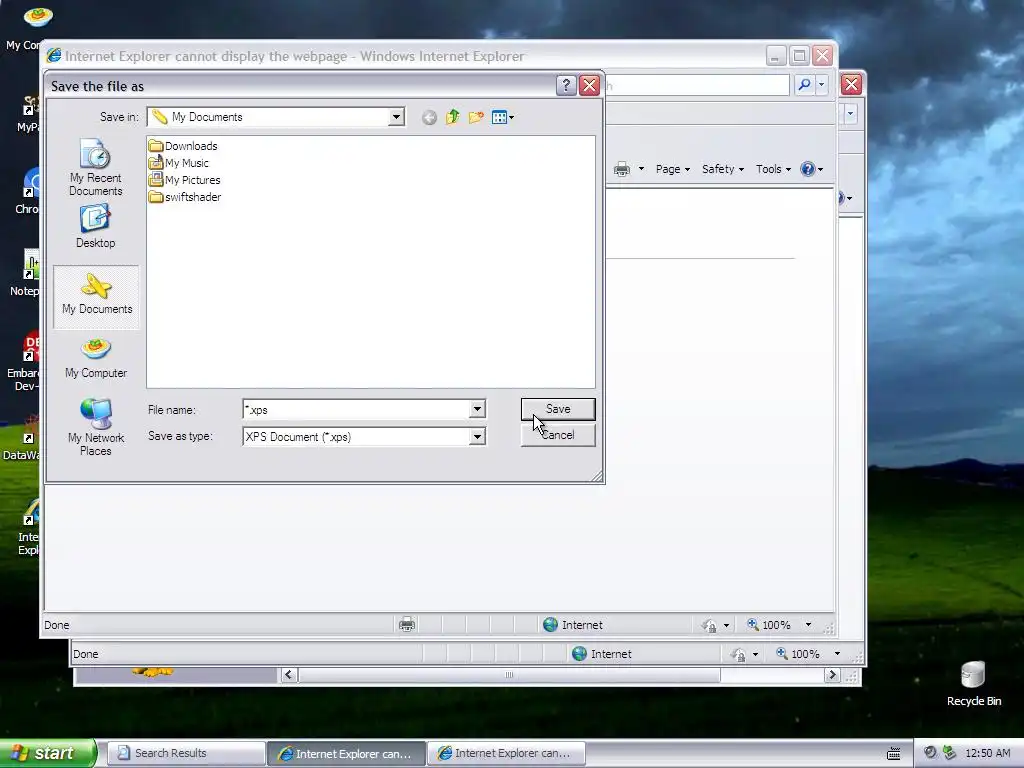This screenshot has width=1024, height=768.
Task: Click the Cancel button in dialog
Action: click(558, 435)
